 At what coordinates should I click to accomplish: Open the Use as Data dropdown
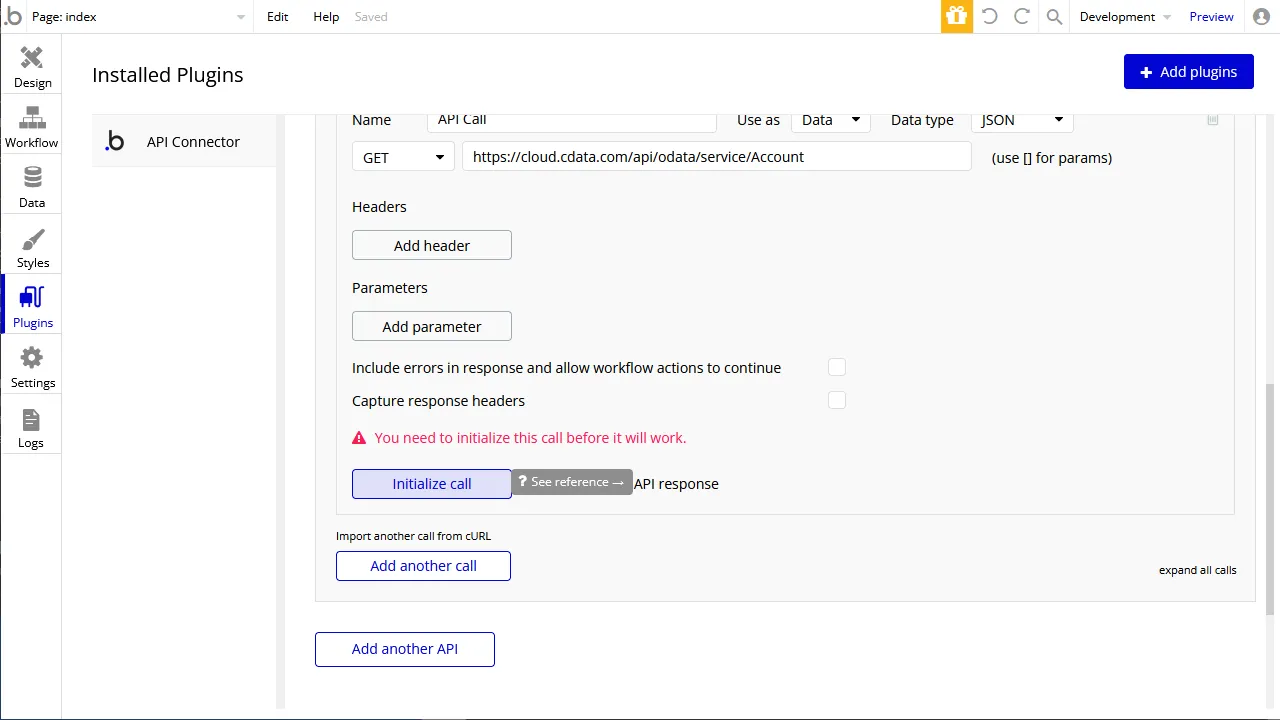click(830, 120)
